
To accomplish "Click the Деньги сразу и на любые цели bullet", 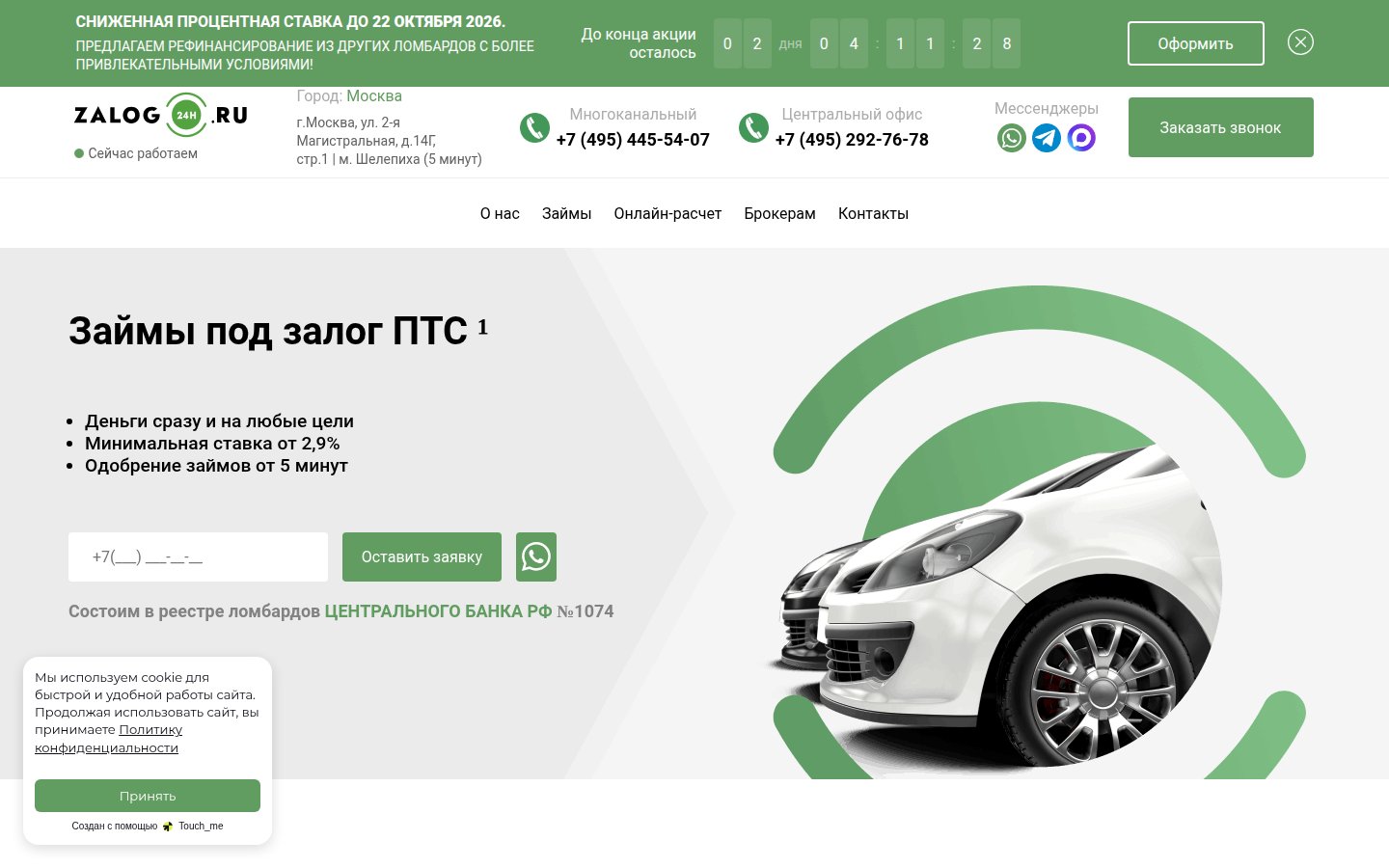I will (x=219, y=421).
